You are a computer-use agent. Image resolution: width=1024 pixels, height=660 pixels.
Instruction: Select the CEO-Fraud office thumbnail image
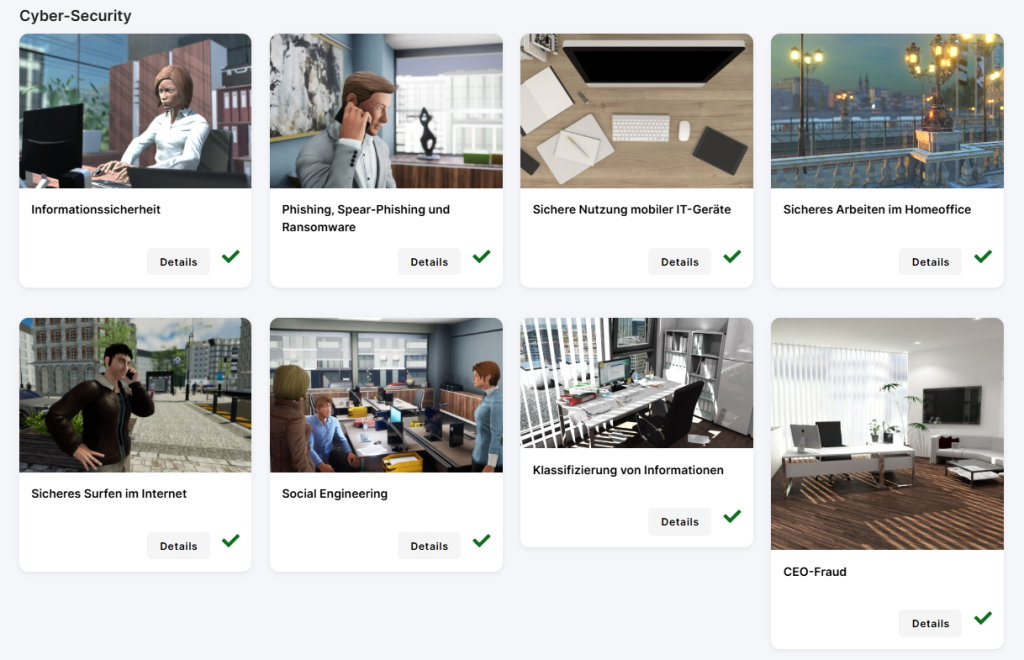[x=887, y=433]
